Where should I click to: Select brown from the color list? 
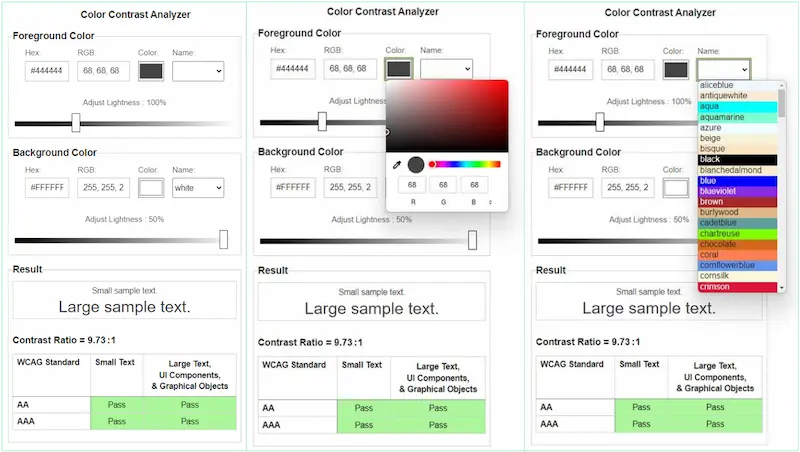pyautogui.click(x=738, y=202)
